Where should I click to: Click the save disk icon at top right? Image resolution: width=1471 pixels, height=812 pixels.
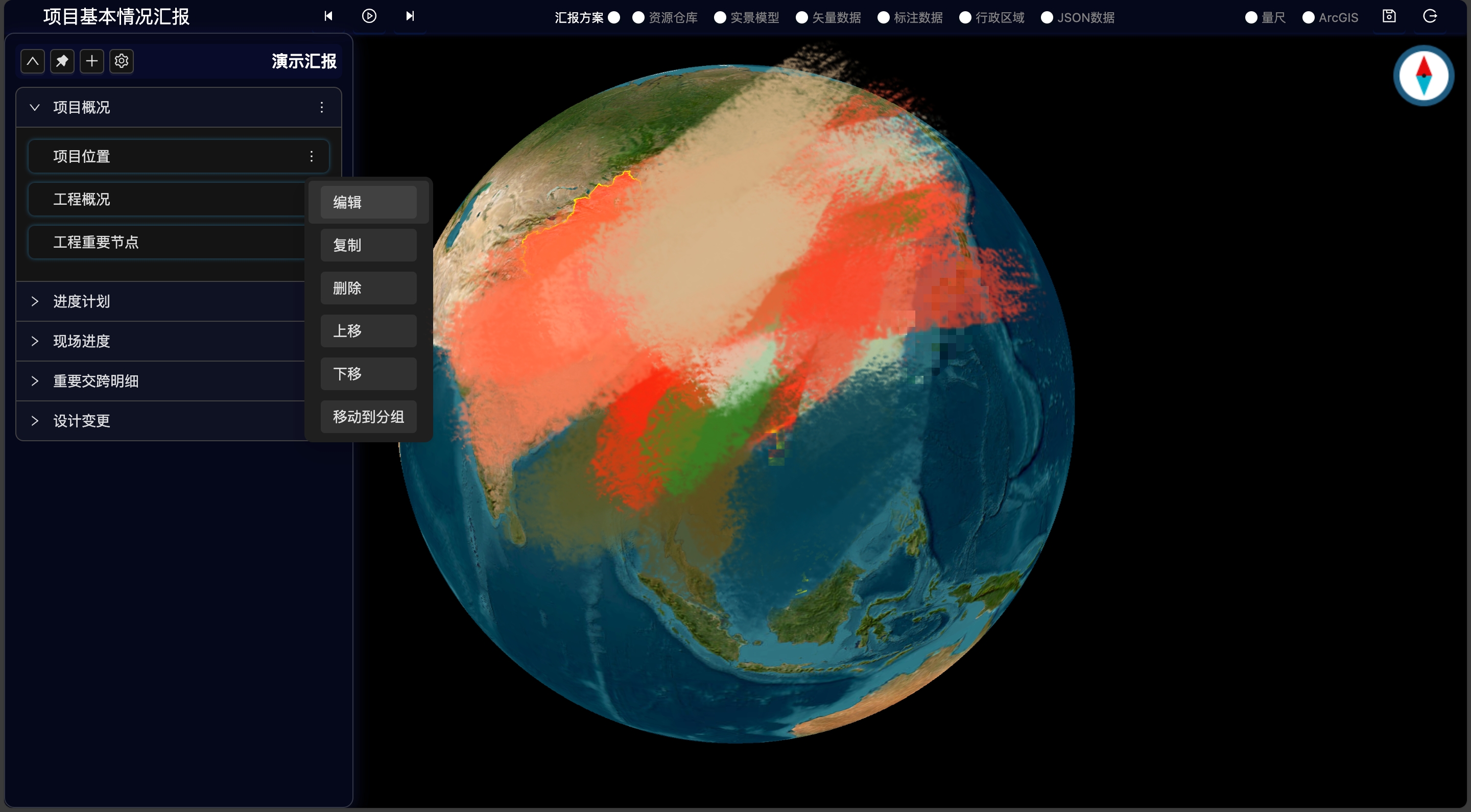[x=1389, y=16]
